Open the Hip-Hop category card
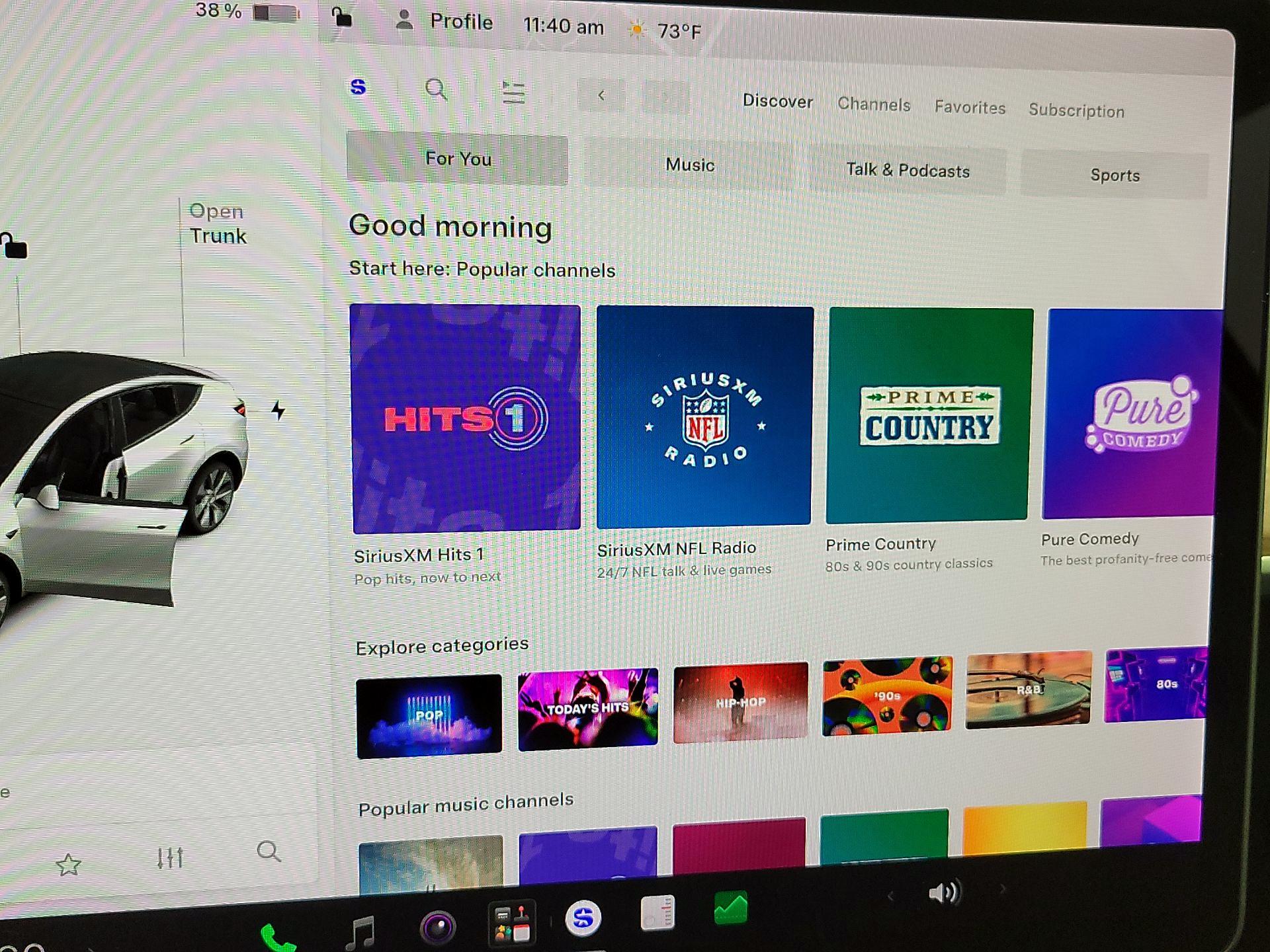 [x=741, y=702]
